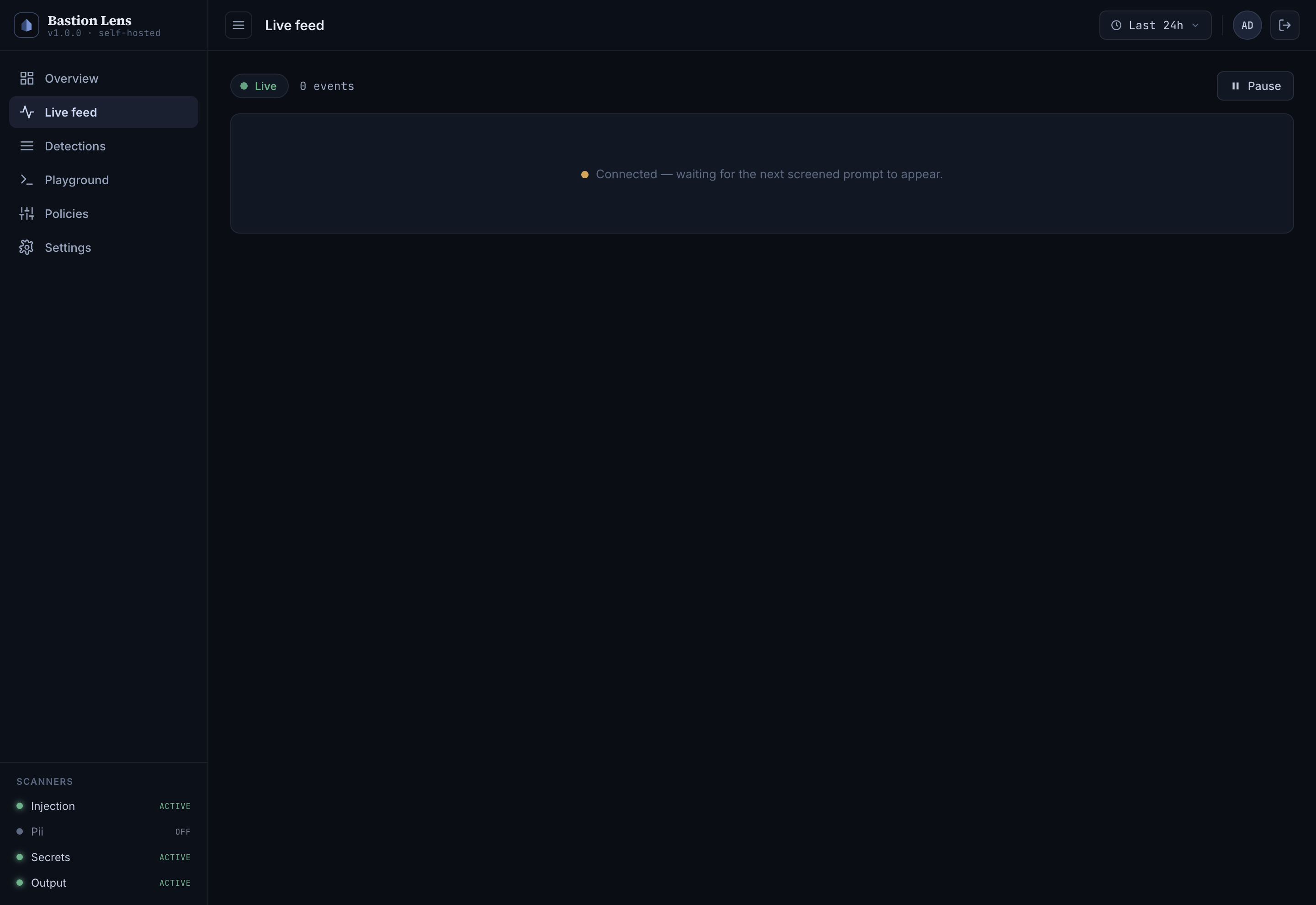This screenshot has width=1316, height=905.
Task: Click the "Live feed" page title
Action: coord(295,26)
